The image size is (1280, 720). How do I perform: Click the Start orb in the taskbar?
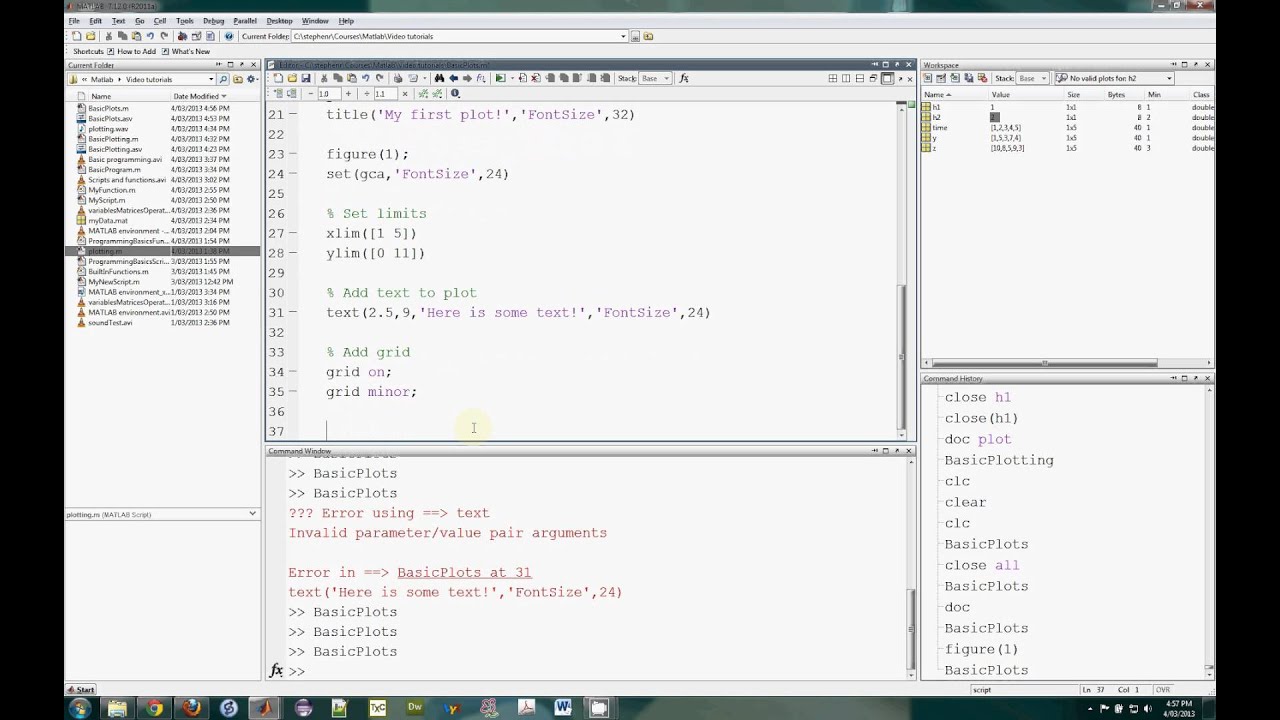point(79,708)
